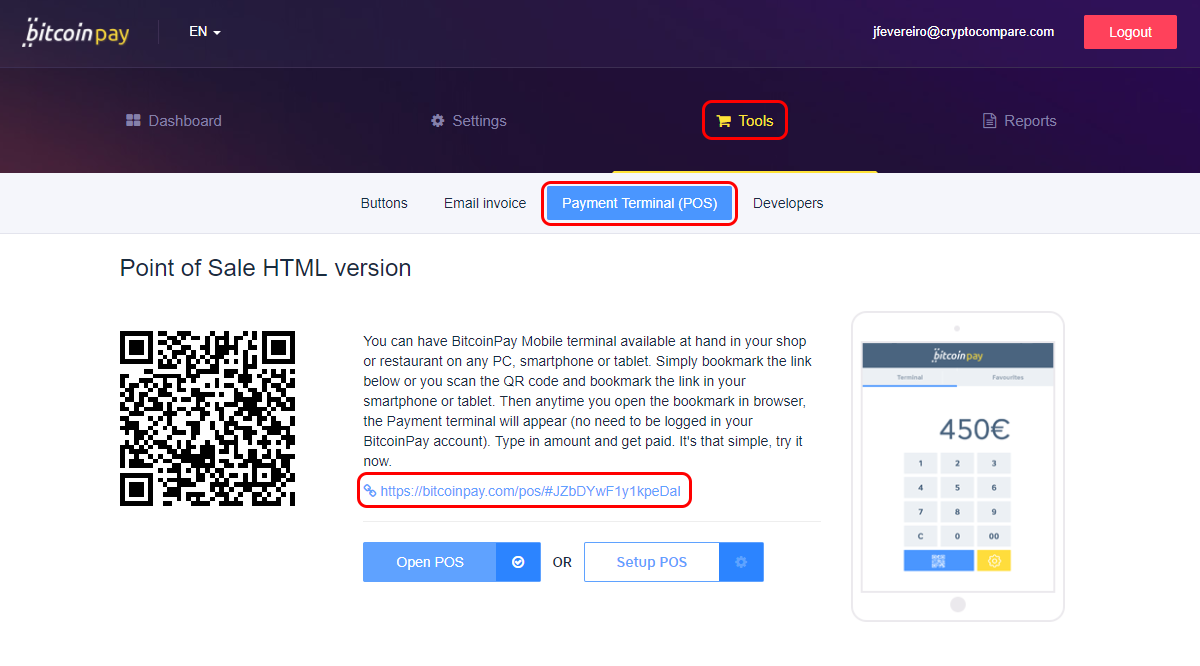Click the "Point of Sale HTML version" heading
Screen dimensions: 1200x666
click(266, 268)
